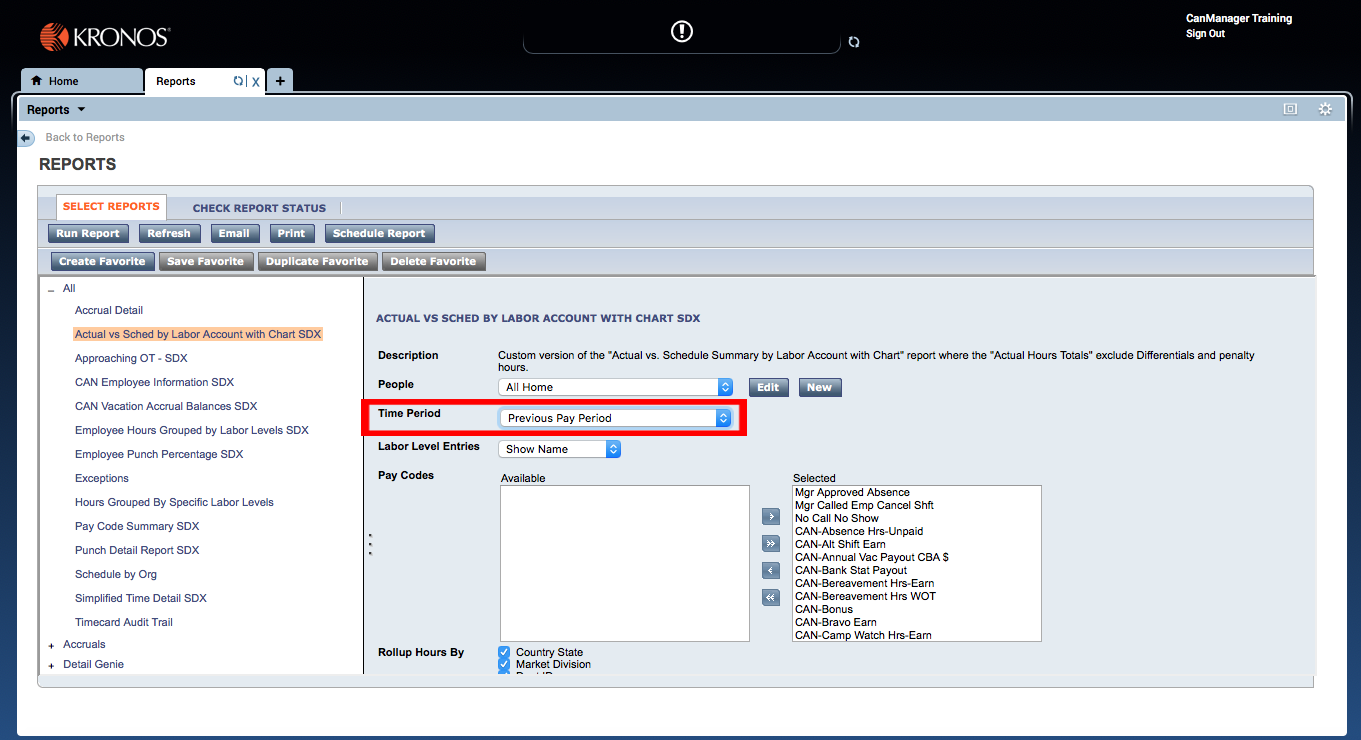Click the Back to Reports arrow icon
Screen dimensions: 1361x740
click(x=26, y=138)
